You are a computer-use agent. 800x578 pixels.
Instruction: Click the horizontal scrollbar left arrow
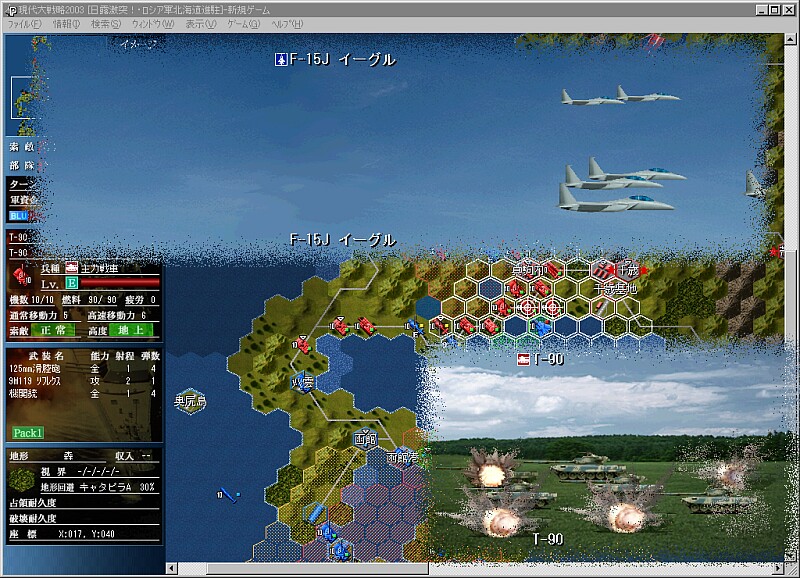[x=171, y=568]
